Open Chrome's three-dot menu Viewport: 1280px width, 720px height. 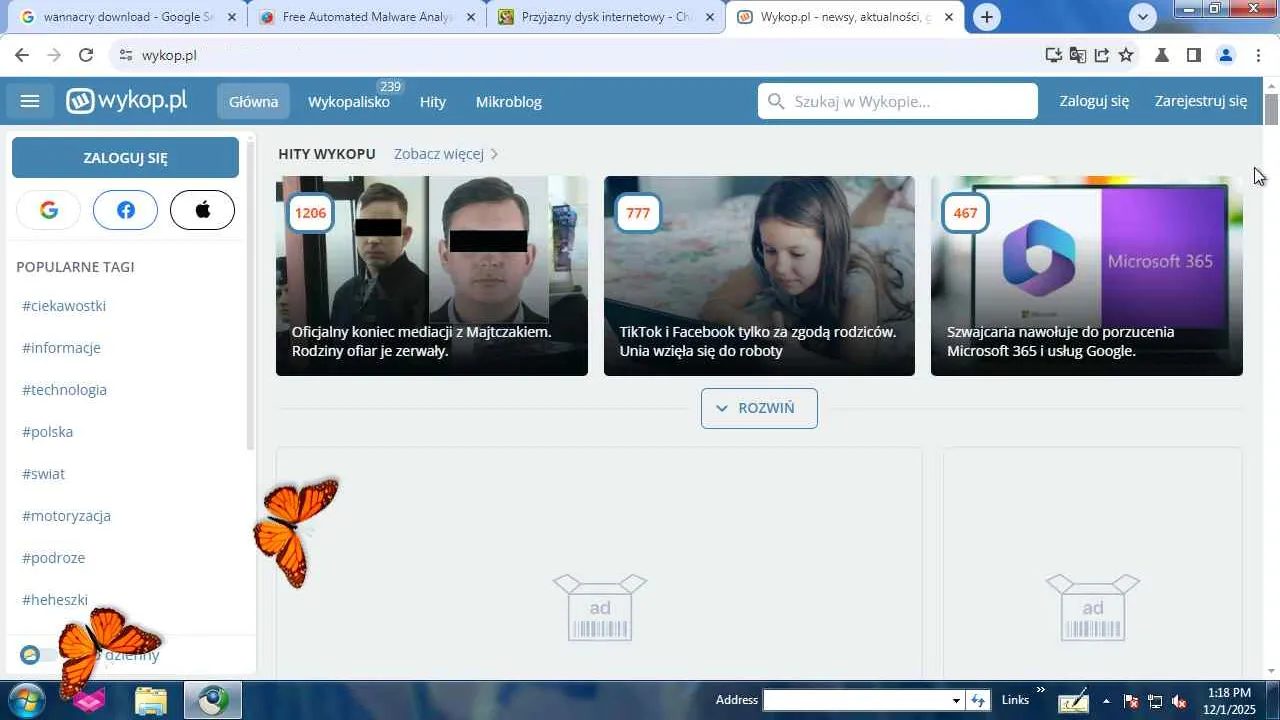1259,55
